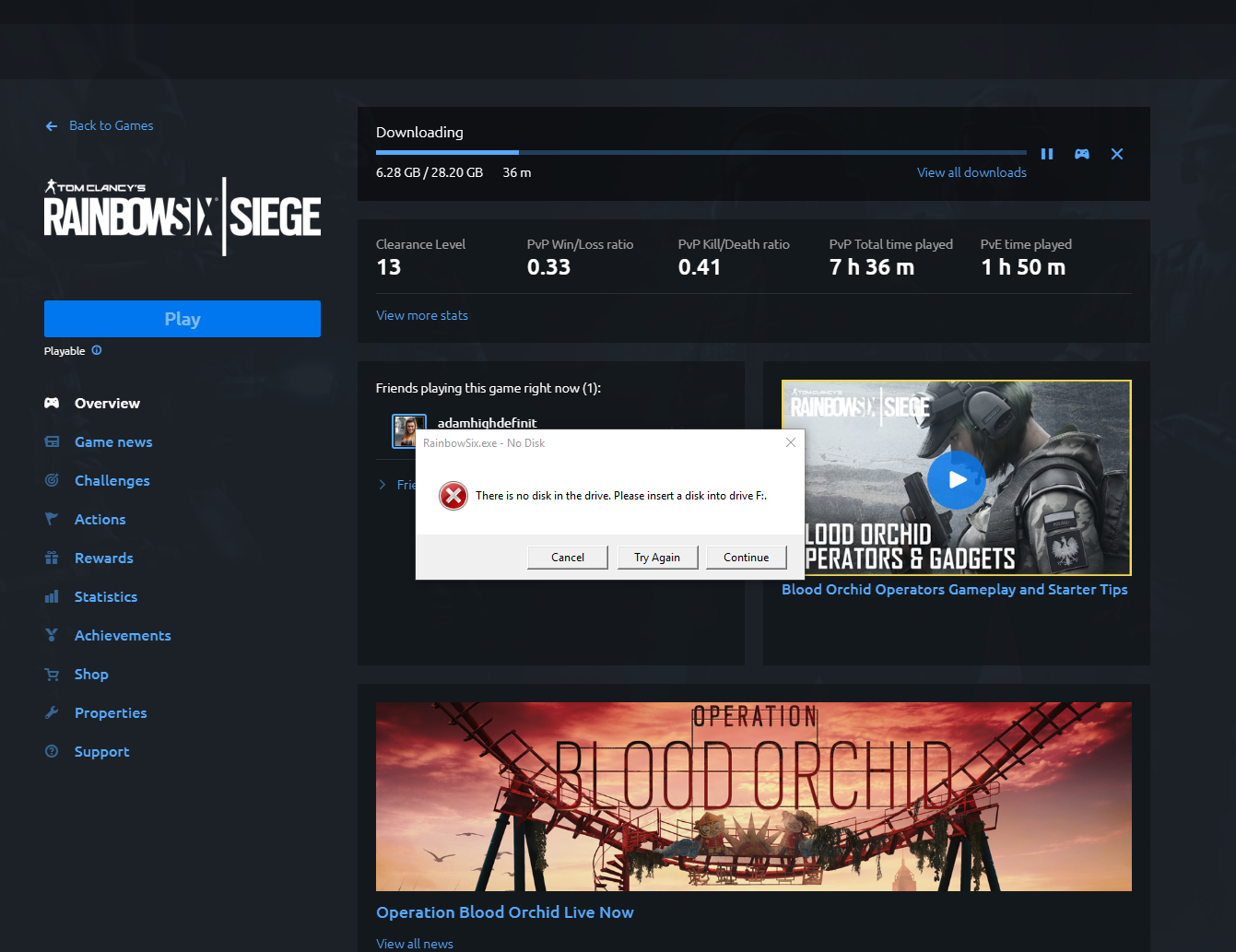Click the Clearance Level value 13

389,267
